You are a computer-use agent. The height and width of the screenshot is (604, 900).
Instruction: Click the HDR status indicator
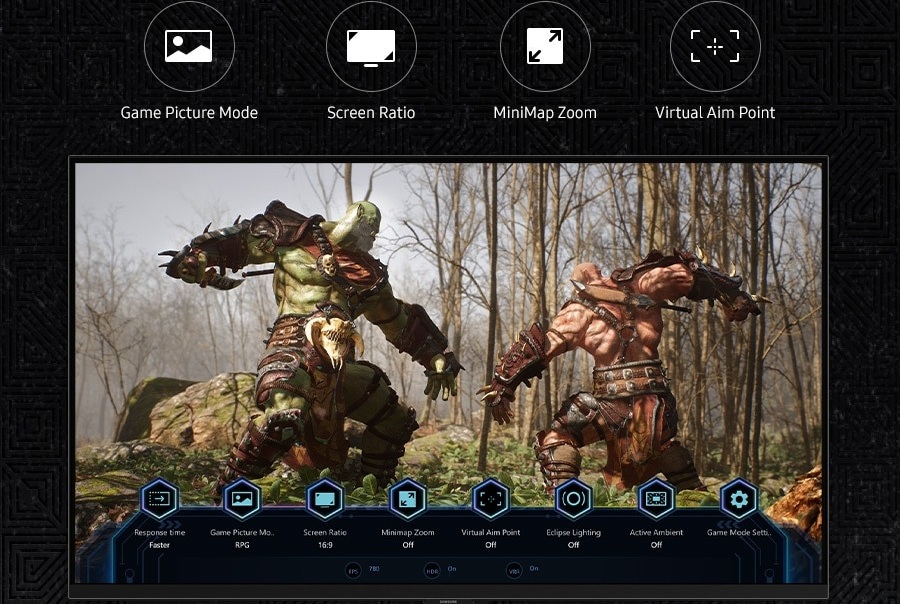(433, 570)
